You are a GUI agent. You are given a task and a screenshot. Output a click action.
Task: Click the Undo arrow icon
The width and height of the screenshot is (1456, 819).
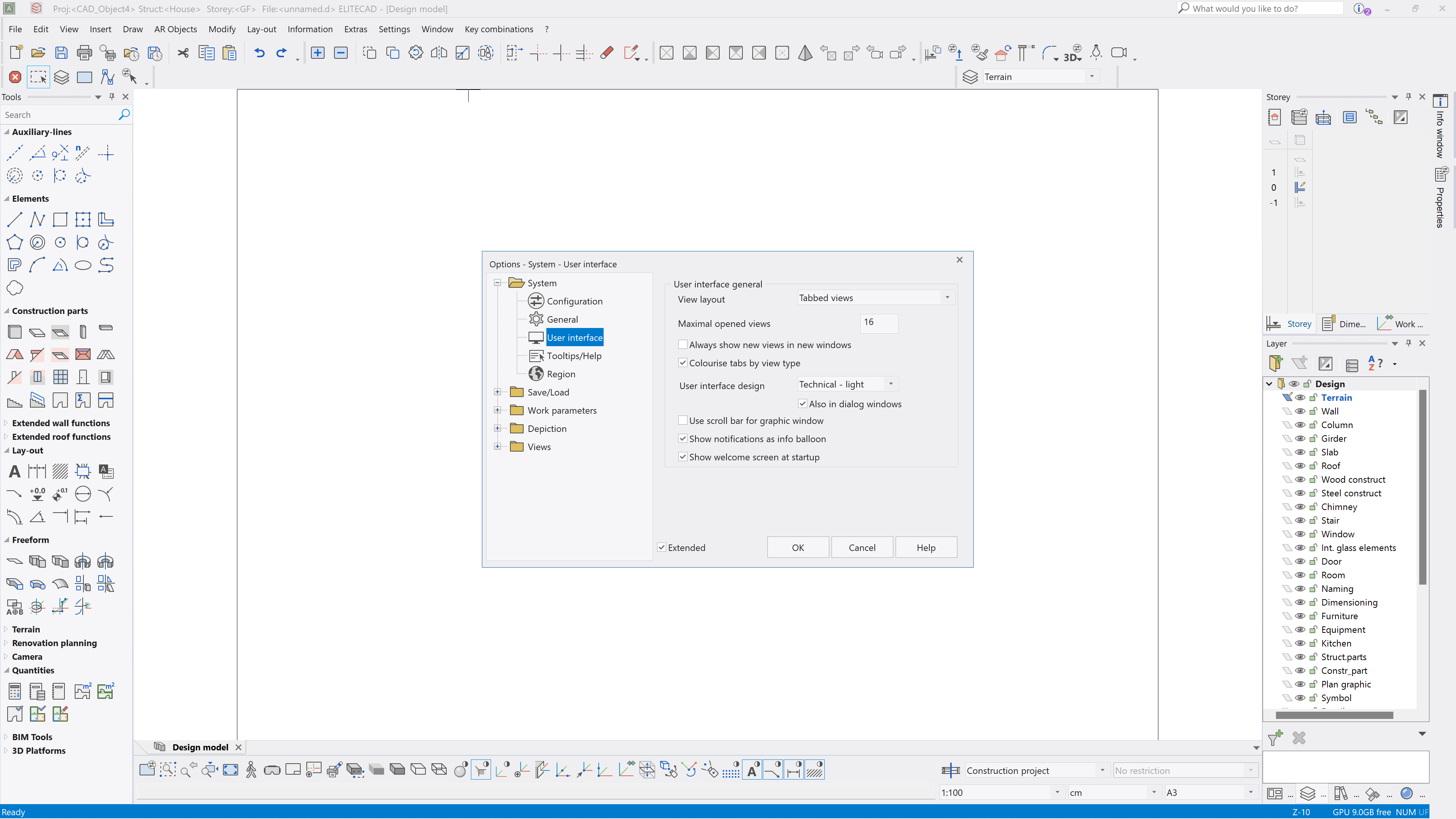[x=259, y=53]
